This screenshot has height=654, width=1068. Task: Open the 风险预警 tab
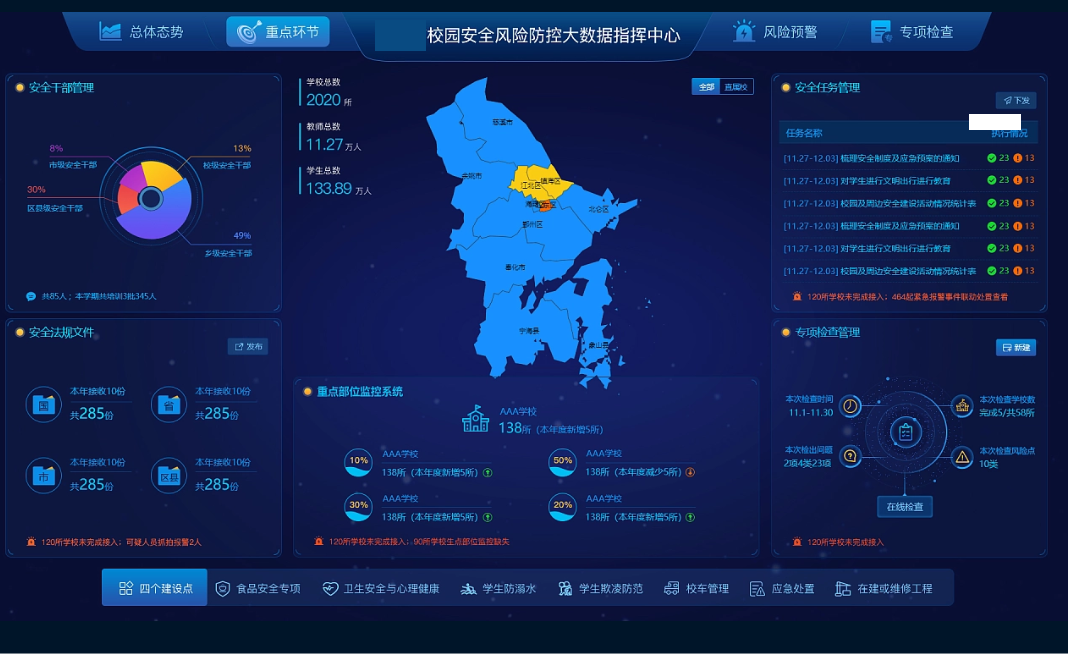pyautogui.click(x=775, y=31)
